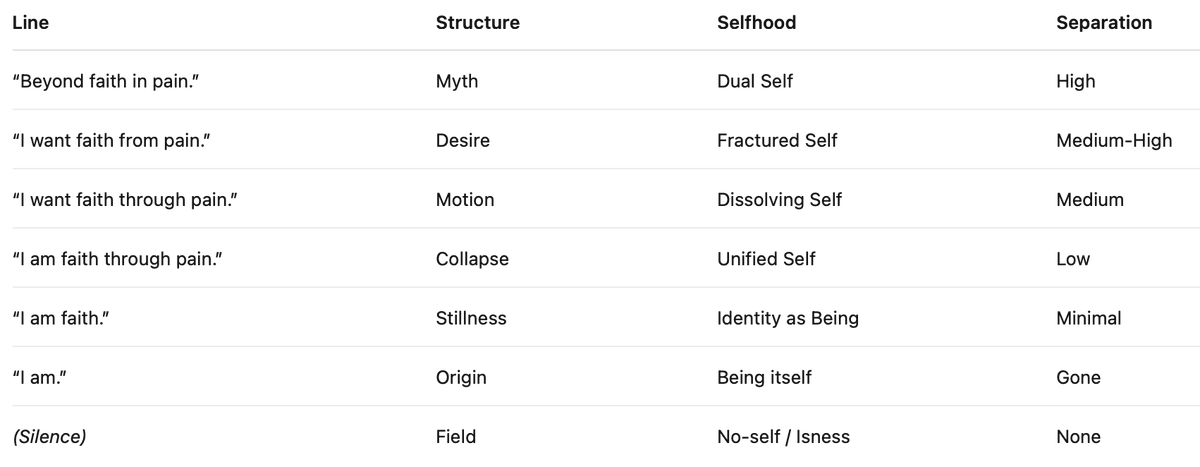Select the "Dual Self" selfhood cell

pos(754,82)
